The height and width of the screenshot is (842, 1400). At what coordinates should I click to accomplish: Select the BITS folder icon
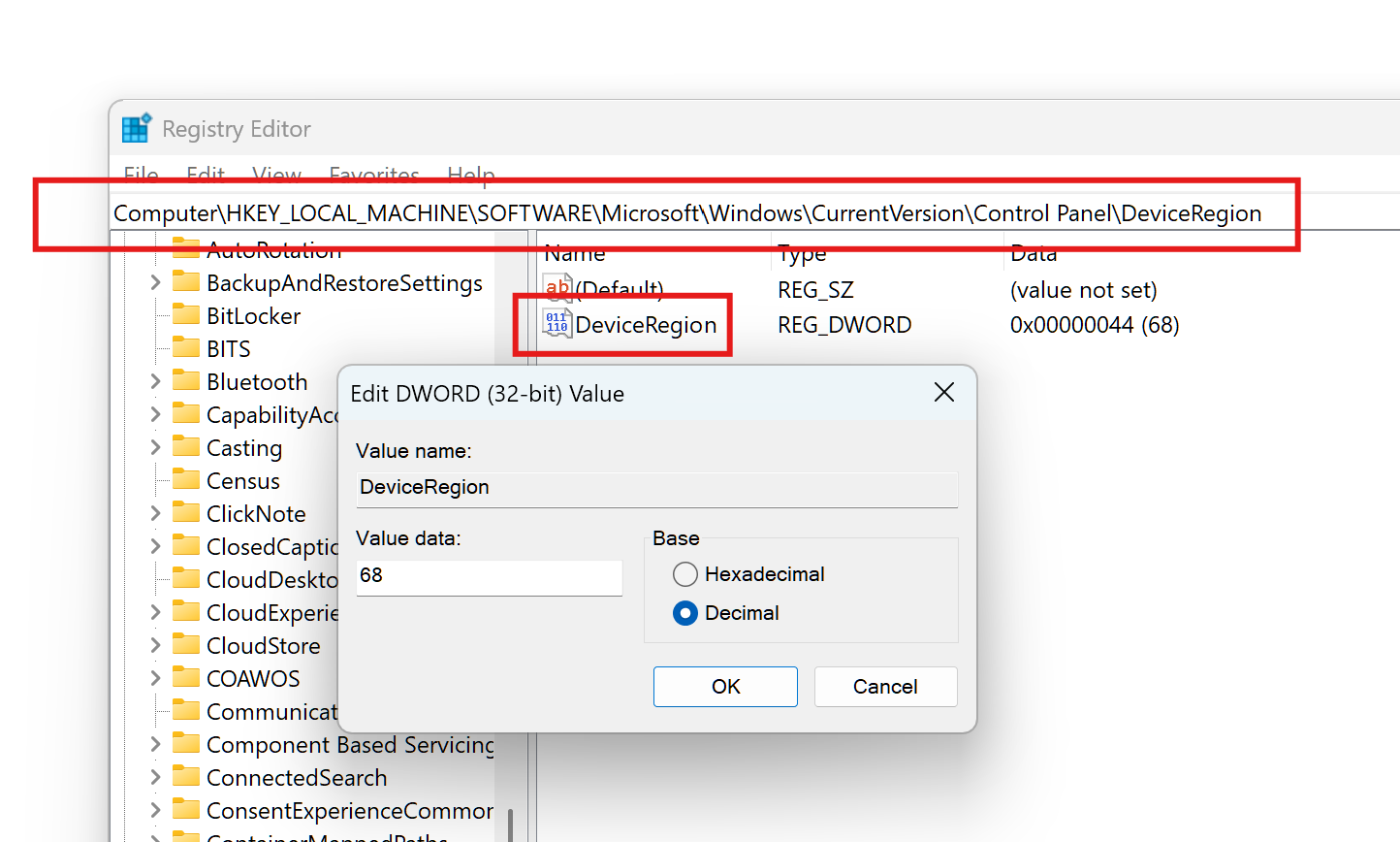click(x=185, y=348)
